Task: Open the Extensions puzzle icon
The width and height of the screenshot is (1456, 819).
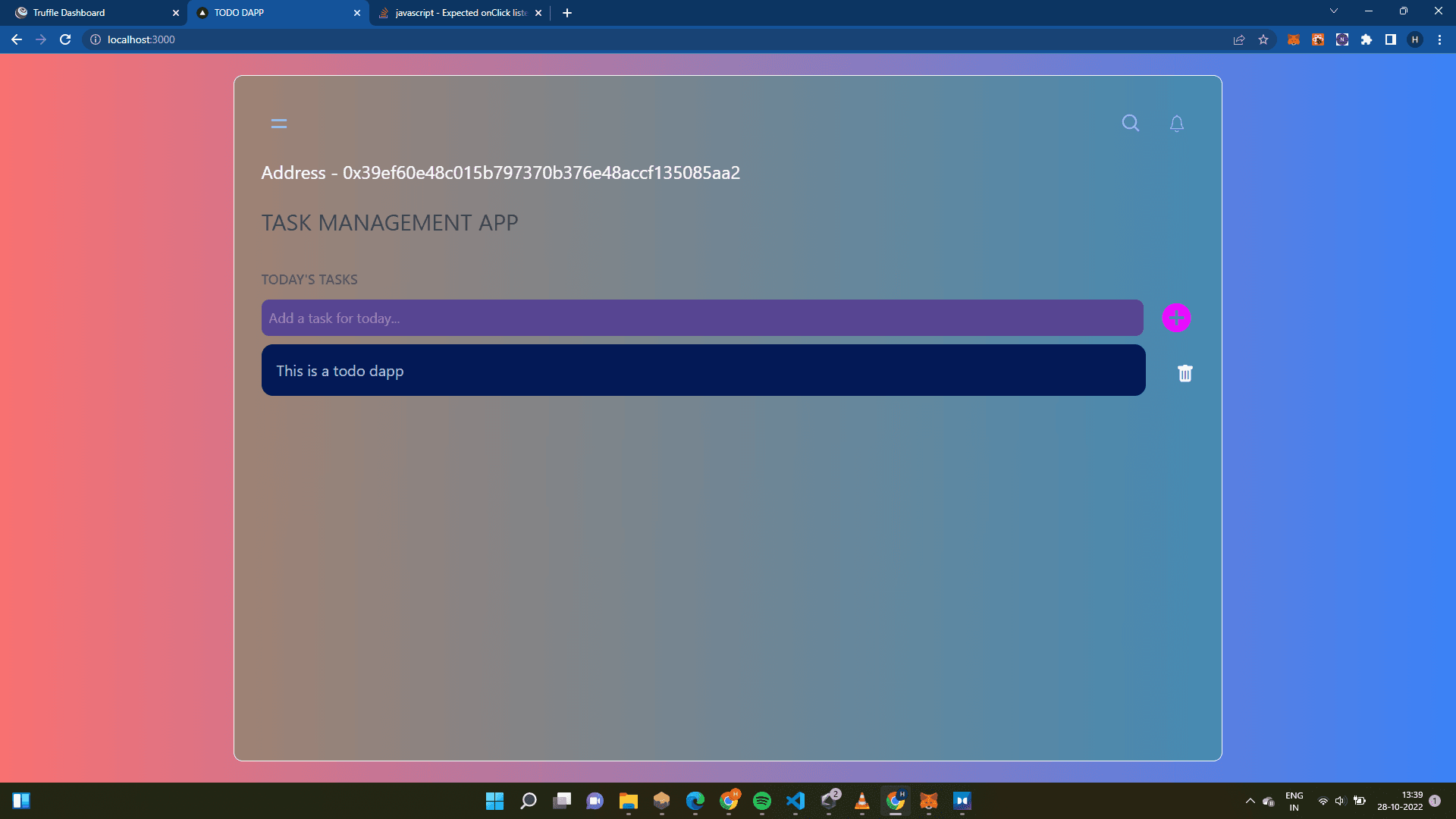Action: tap(1367, 39)
